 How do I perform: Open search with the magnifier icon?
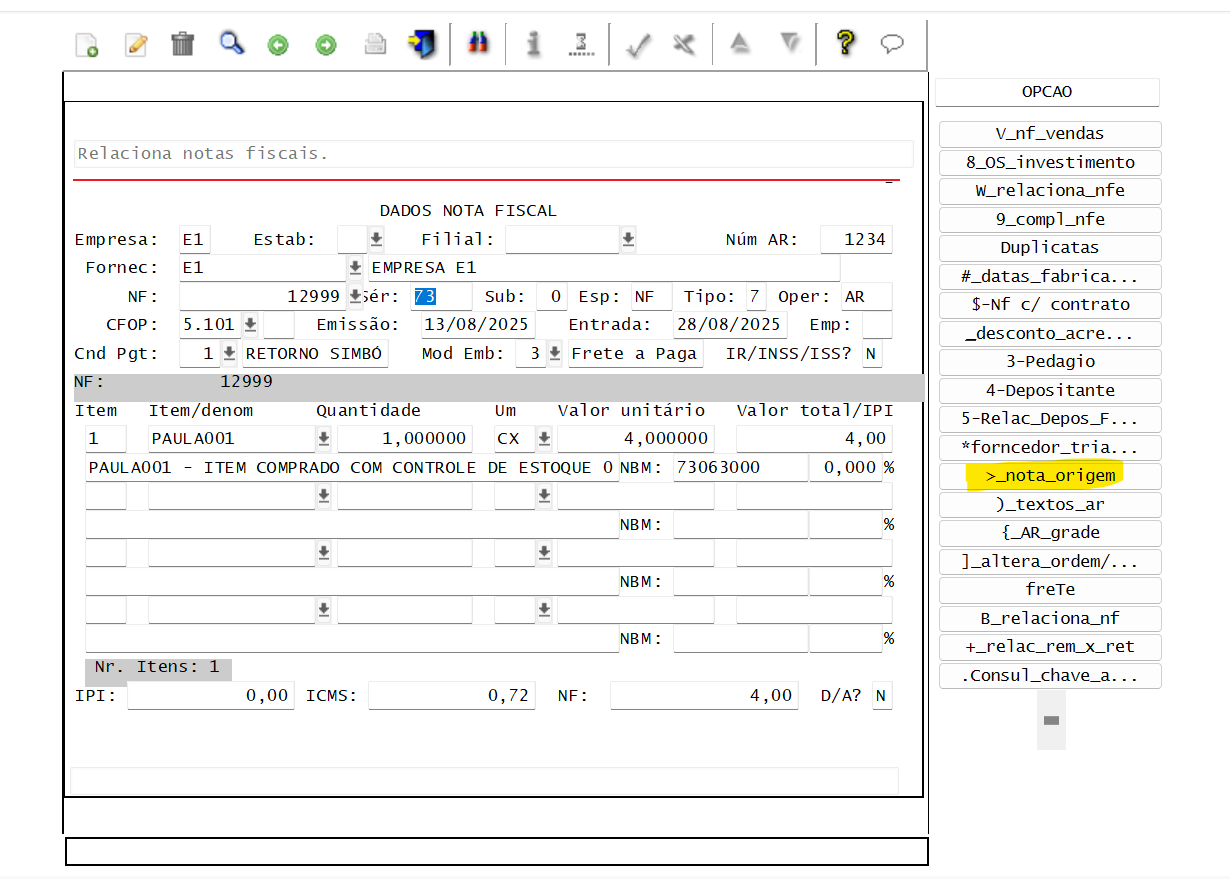[231, 44]
